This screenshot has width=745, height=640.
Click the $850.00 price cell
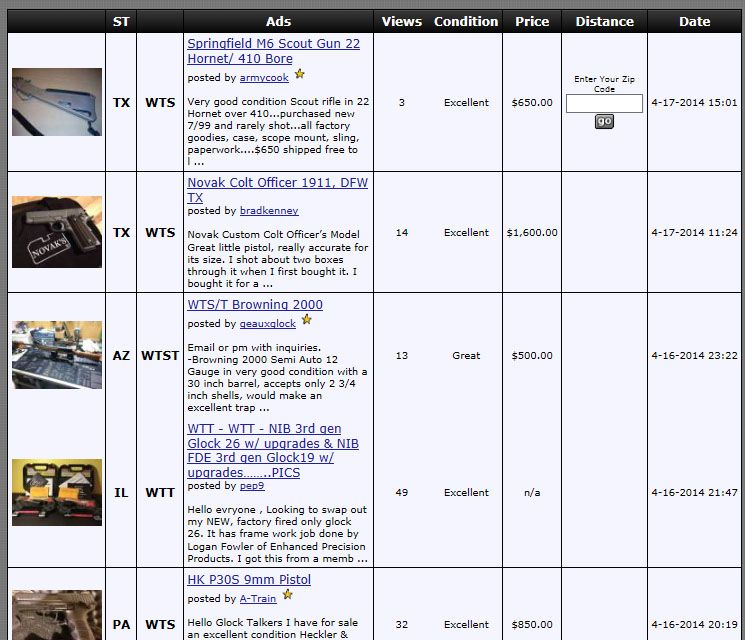[532, 625]
